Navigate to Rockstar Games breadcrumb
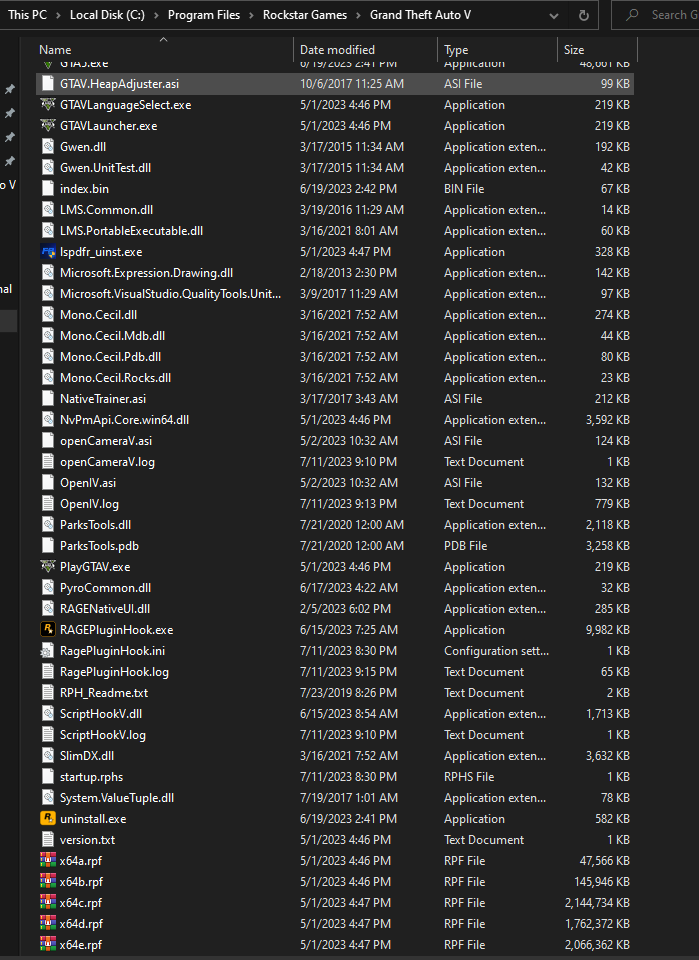 (x=305, y=15)
